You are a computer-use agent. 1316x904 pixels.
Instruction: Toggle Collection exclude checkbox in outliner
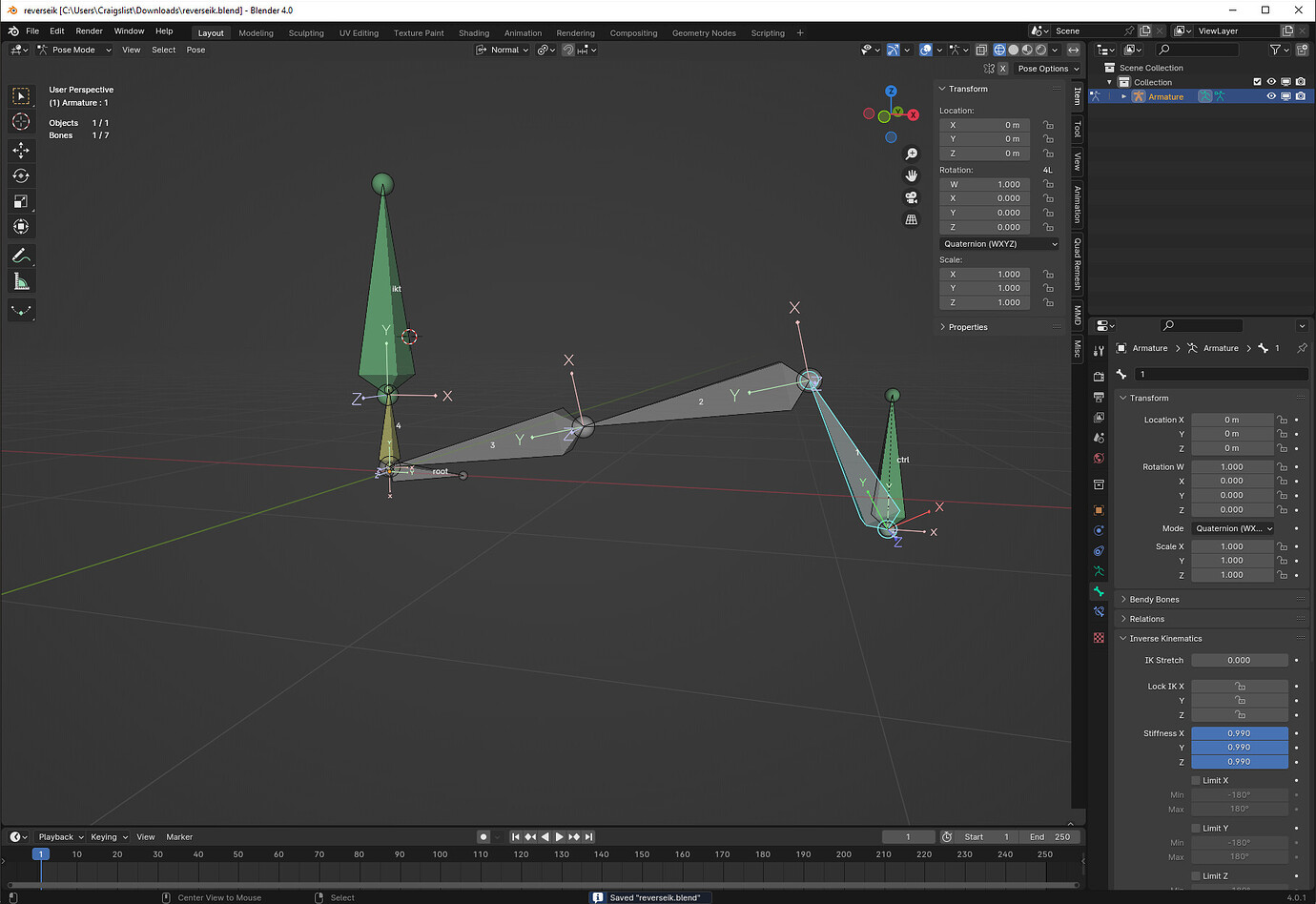pyautogui.click(x=1257, y=82)
